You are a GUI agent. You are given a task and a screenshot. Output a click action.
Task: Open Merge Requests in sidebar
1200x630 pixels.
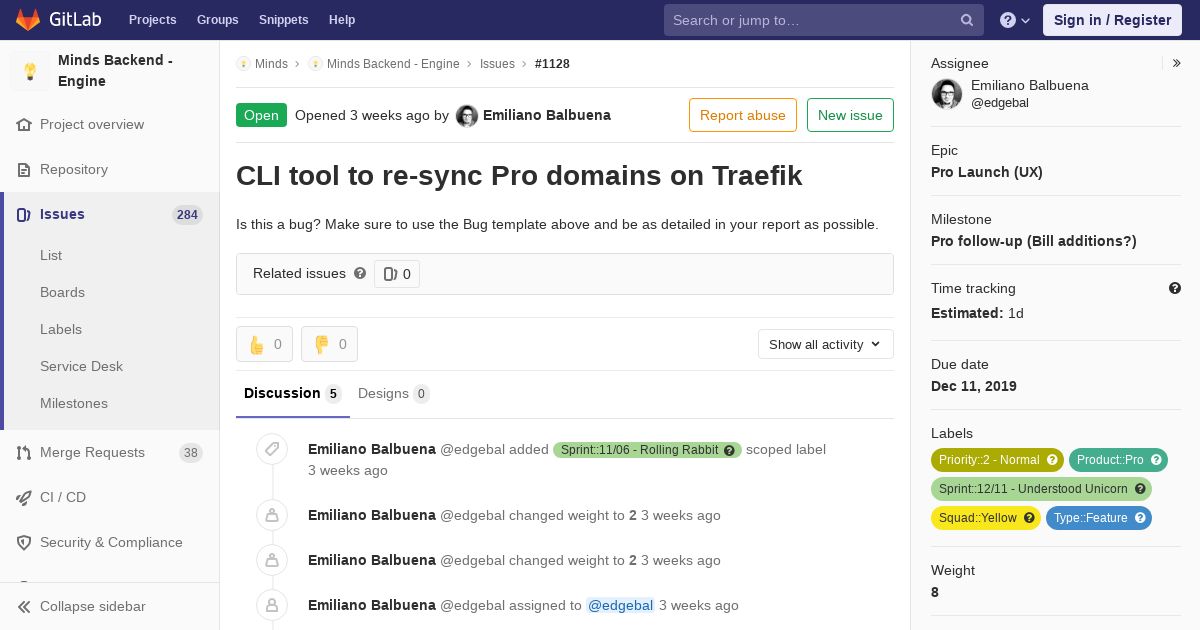point(92,452)
